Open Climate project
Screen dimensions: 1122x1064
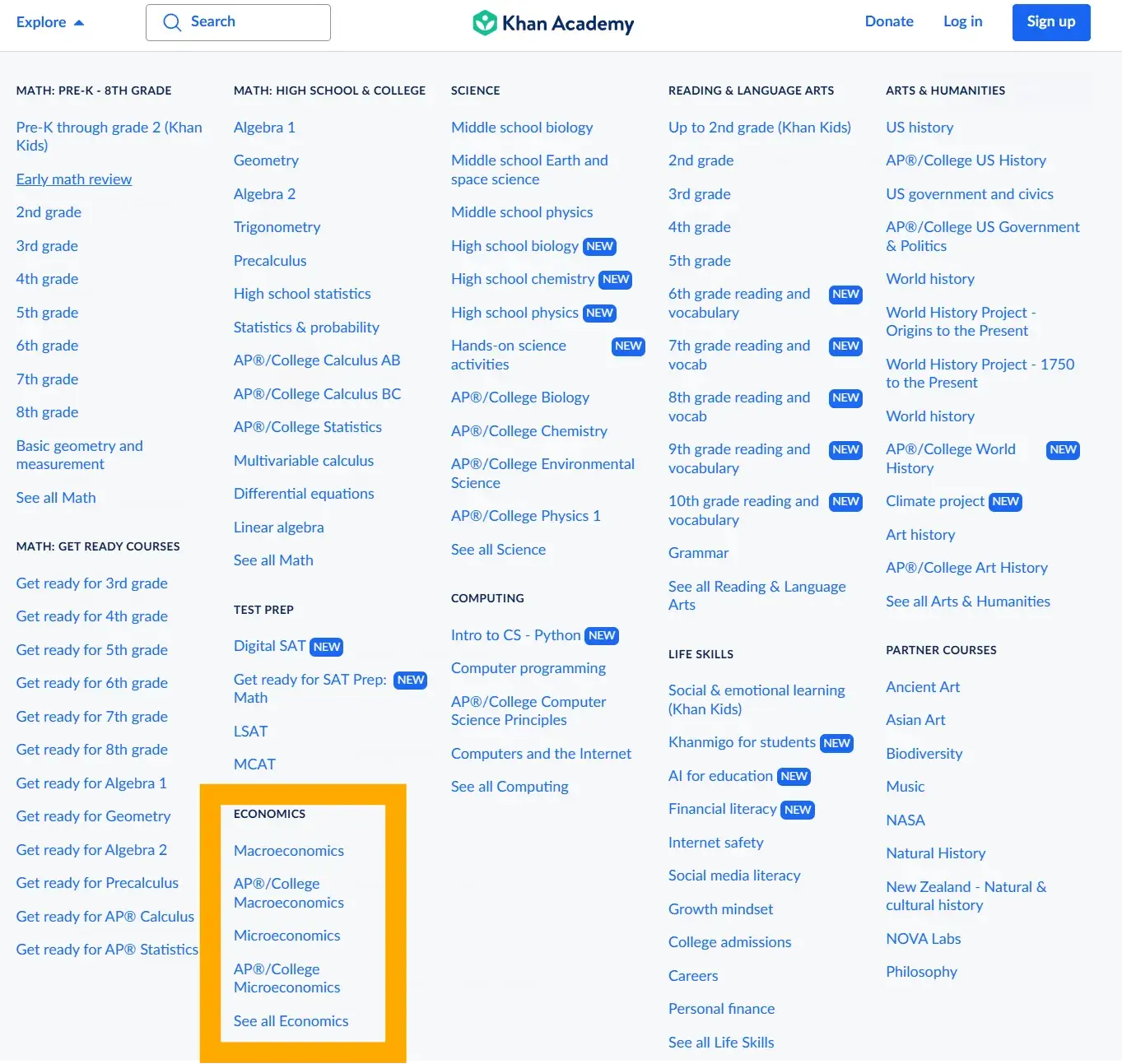935,501
